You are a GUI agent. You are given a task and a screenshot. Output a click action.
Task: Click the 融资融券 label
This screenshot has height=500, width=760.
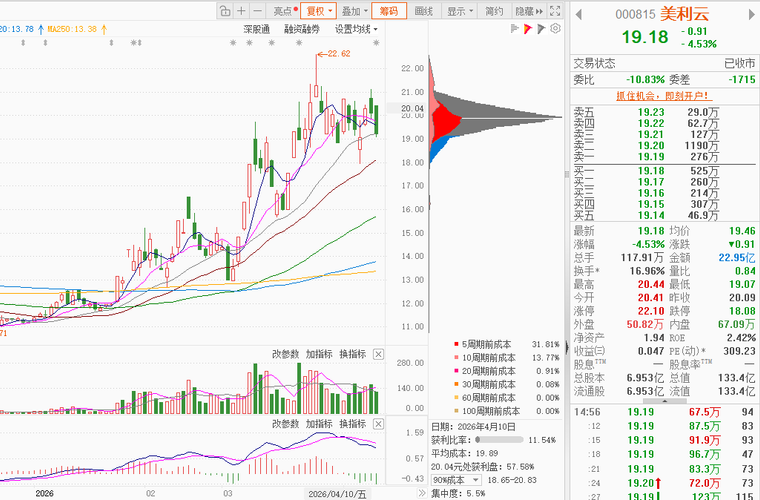302,30
